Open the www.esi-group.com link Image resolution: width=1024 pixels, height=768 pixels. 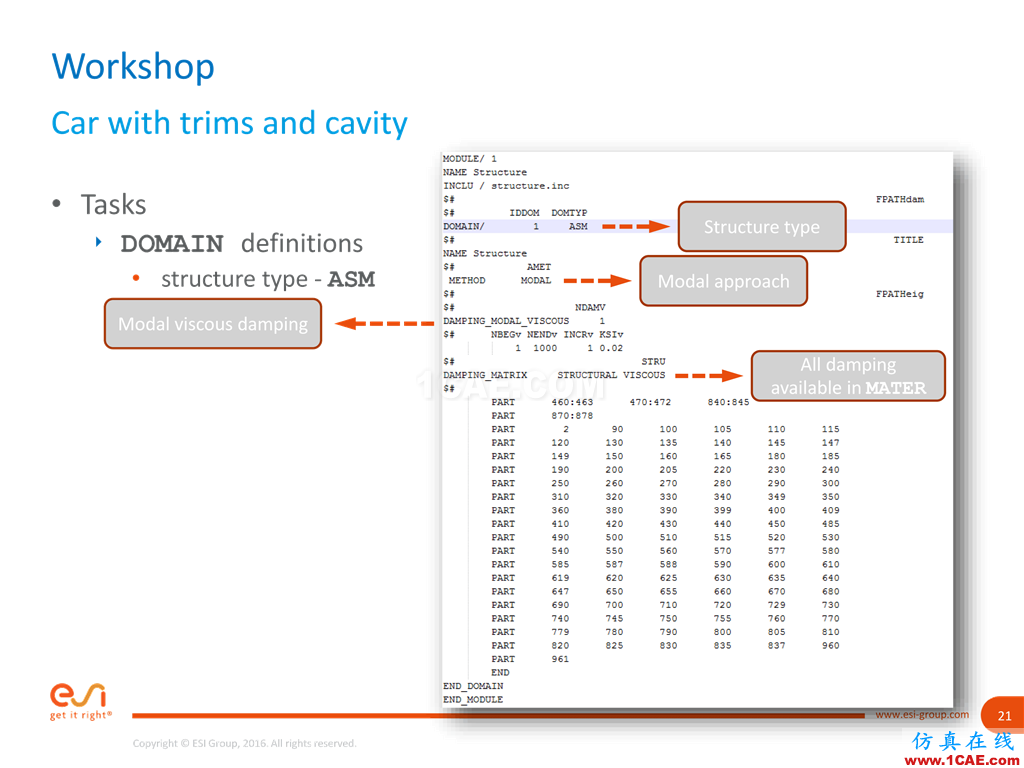[x=921, y=714]
